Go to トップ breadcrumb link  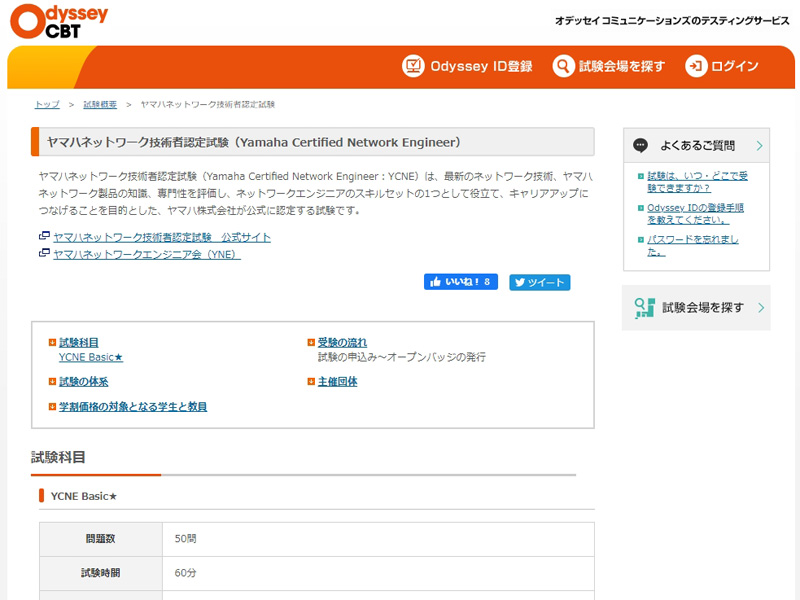click(x=47, y=105)
